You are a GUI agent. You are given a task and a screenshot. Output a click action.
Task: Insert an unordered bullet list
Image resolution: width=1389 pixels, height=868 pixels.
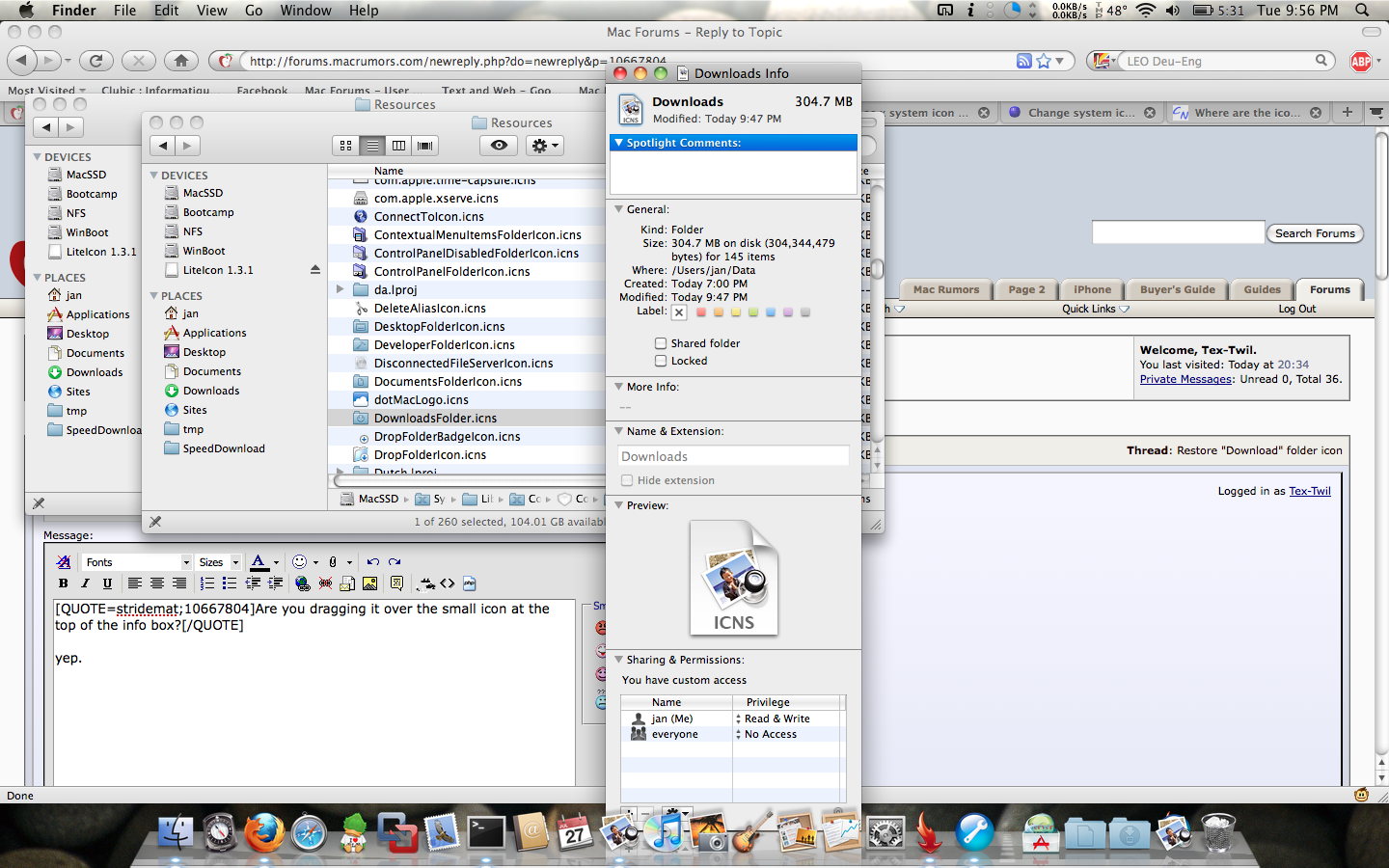[229, 583]
